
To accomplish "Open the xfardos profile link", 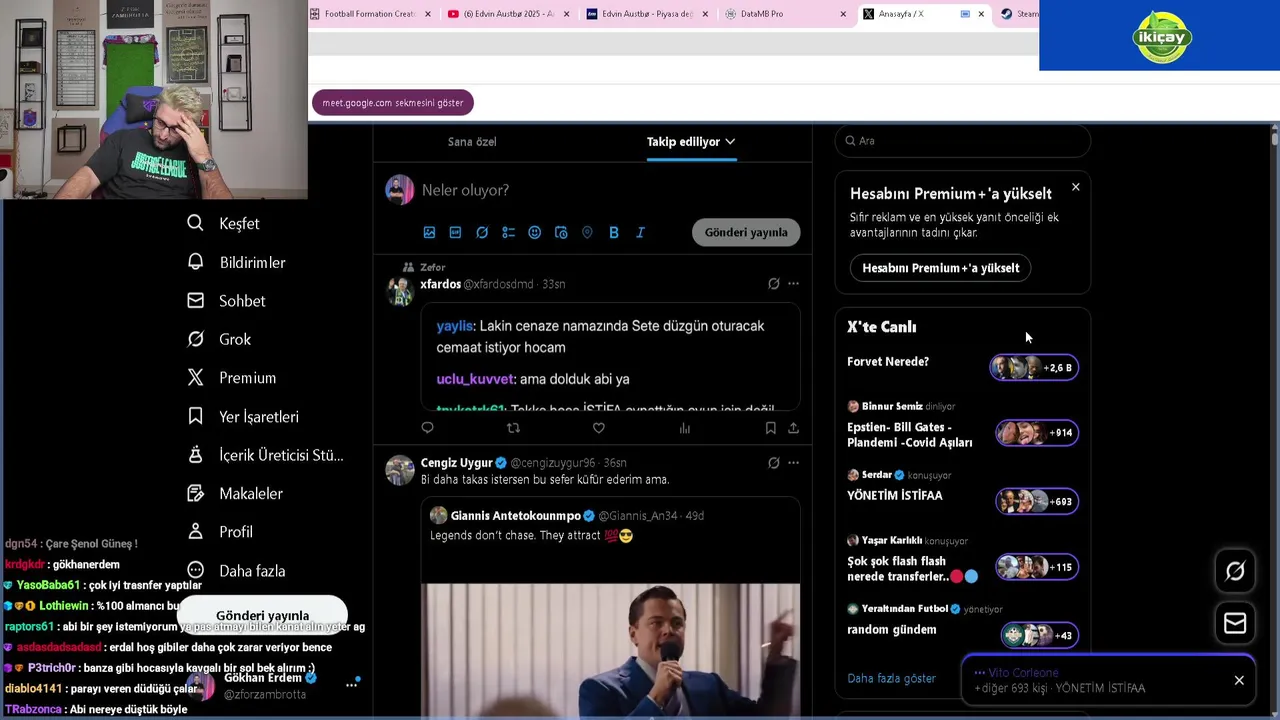I will [440, 284].
